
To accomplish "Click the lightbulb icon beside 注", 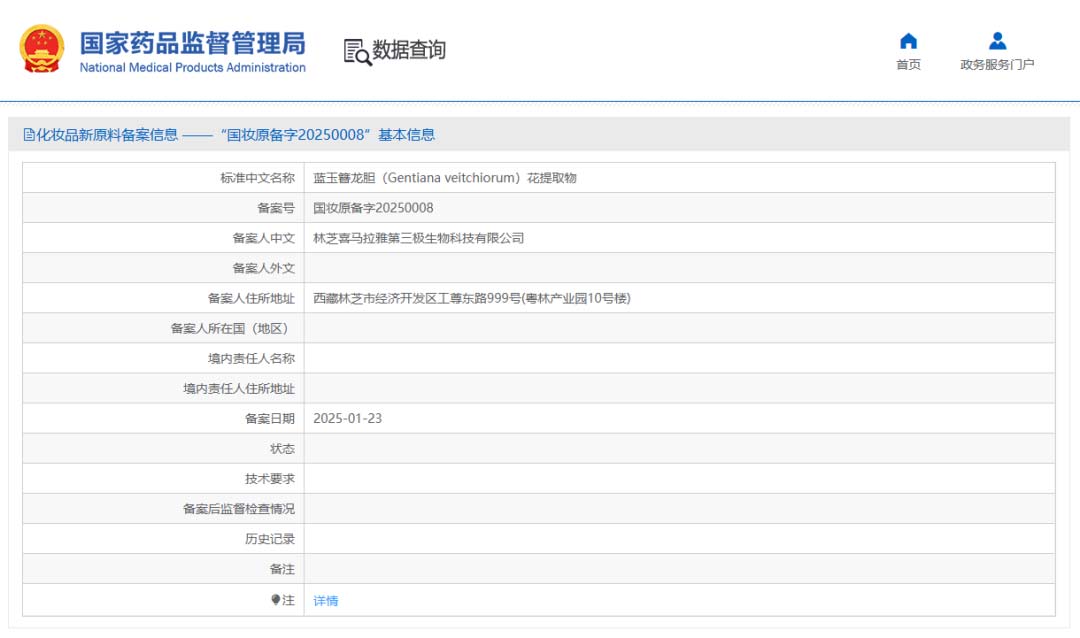I will click(x=276, y=600).
